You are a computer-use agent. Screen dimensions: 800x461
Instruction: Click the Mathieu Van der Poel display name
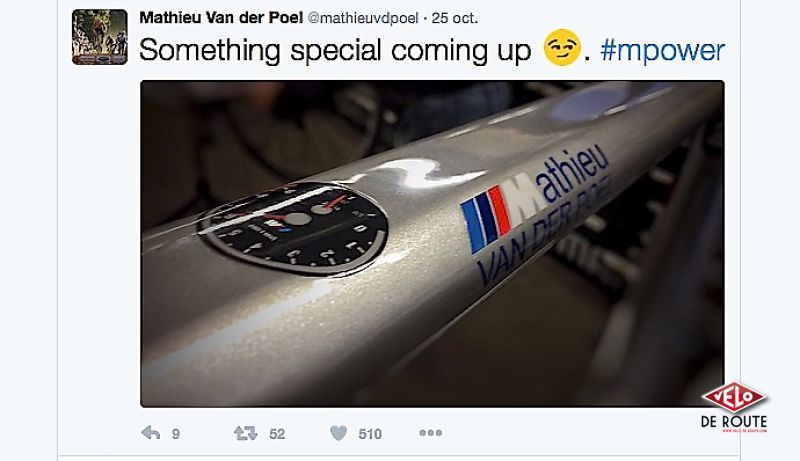tap(221, 18)
